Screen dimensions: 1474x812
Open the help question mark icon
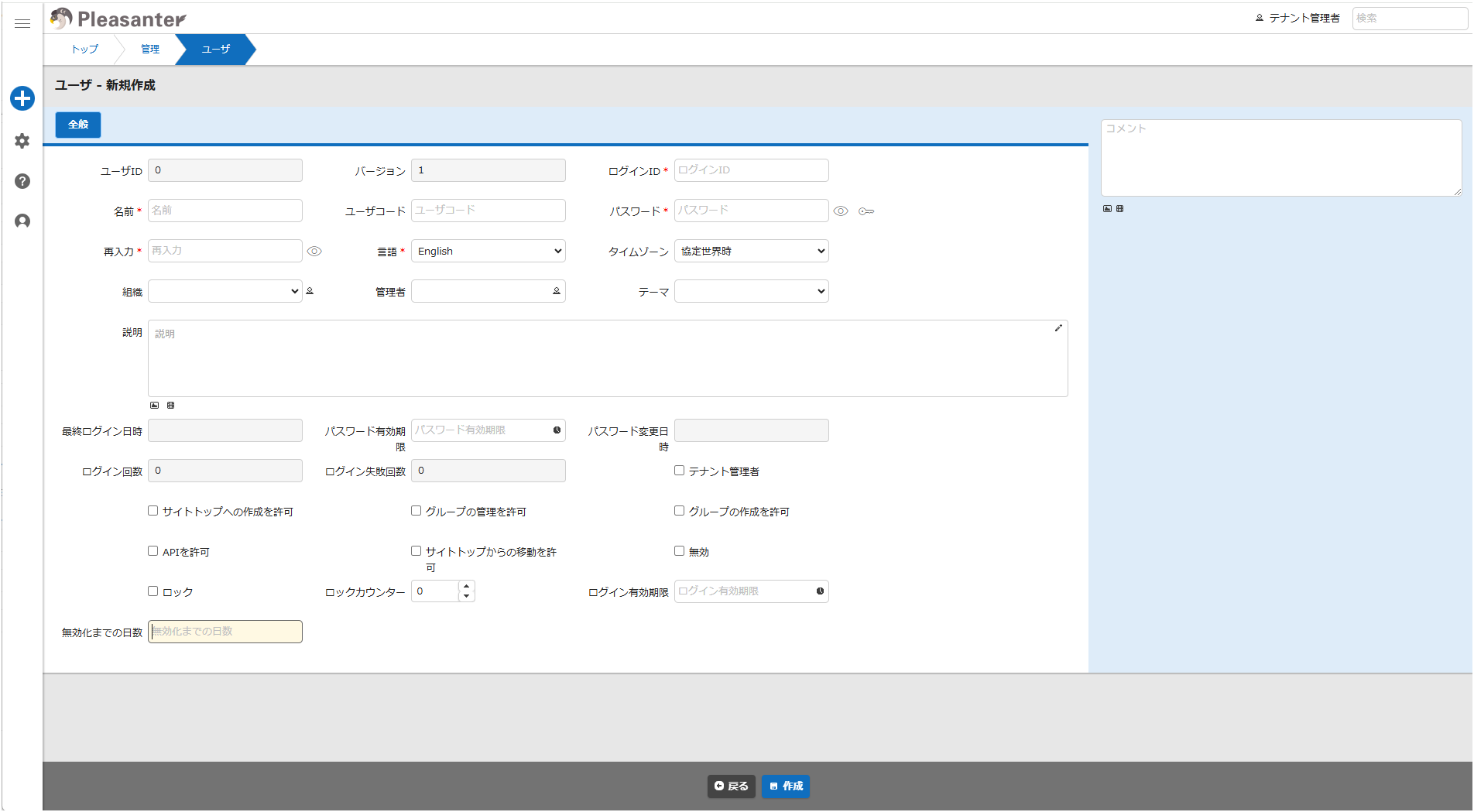coord(22,181)
